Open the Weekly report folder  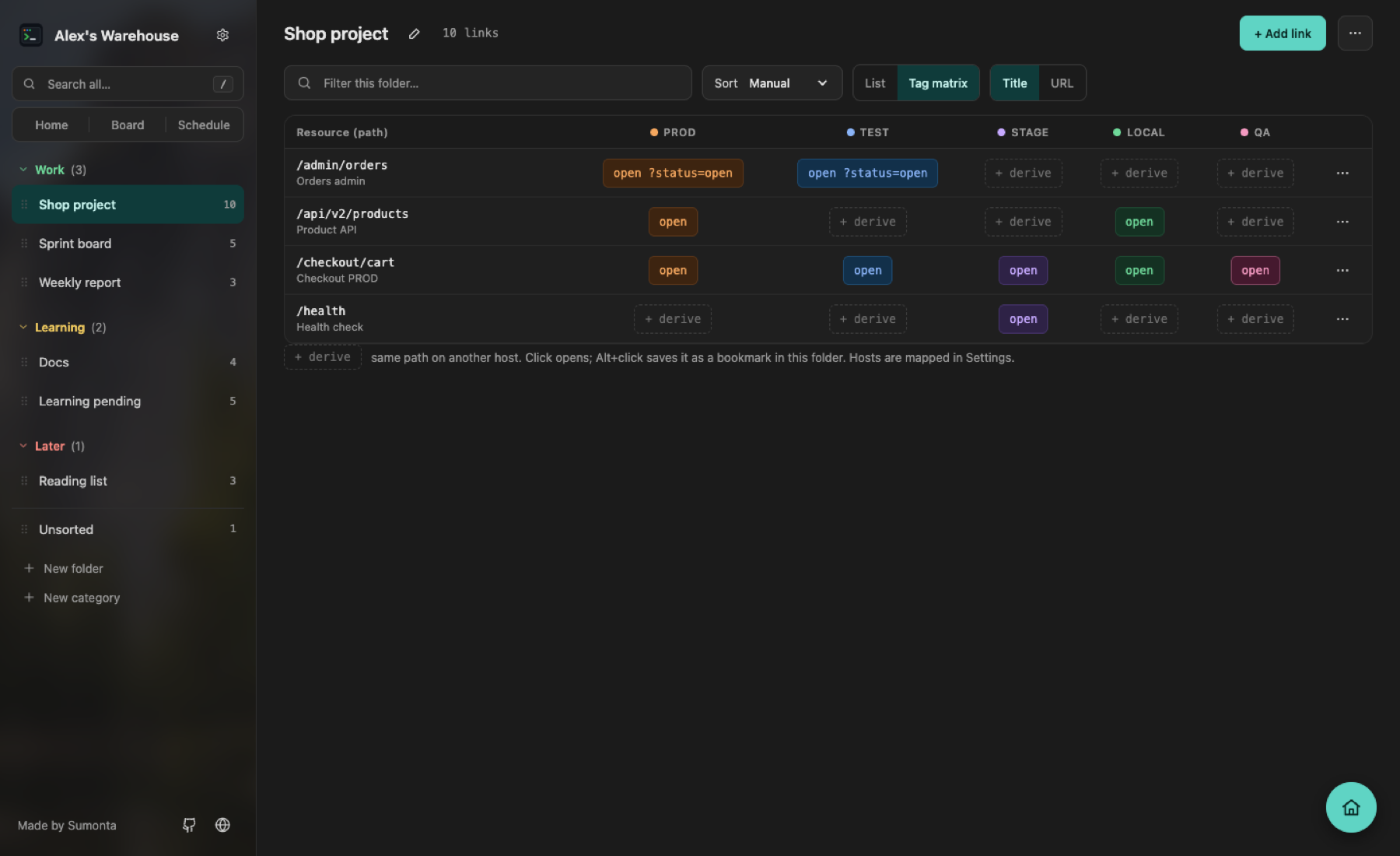click(128, 282)
